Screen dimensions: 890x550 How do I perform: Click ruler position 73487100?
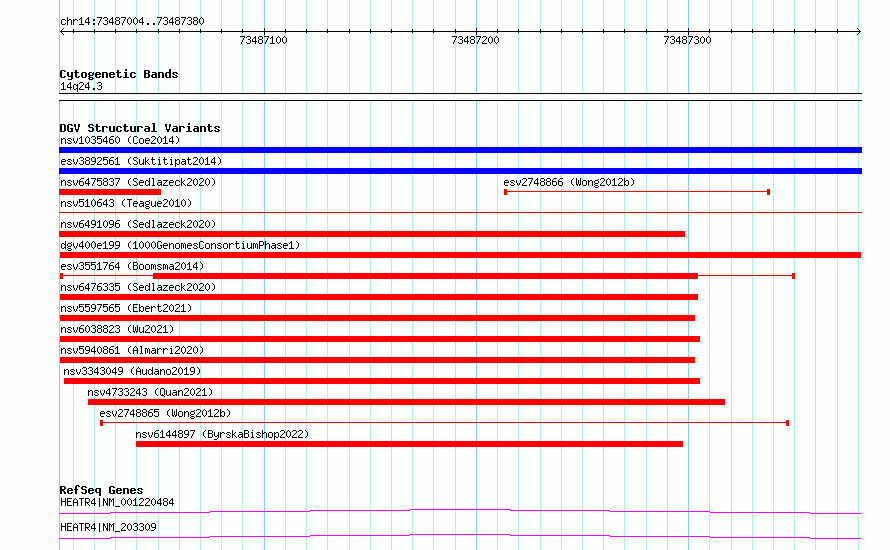point(263,40)
